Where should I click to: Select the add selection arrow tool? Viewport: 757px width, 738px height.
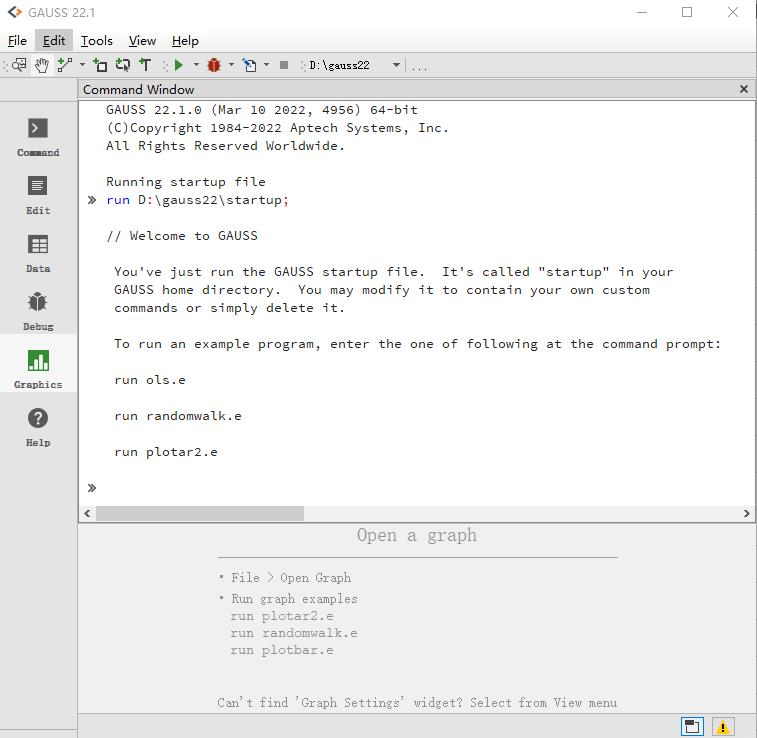tap(123, 65)
